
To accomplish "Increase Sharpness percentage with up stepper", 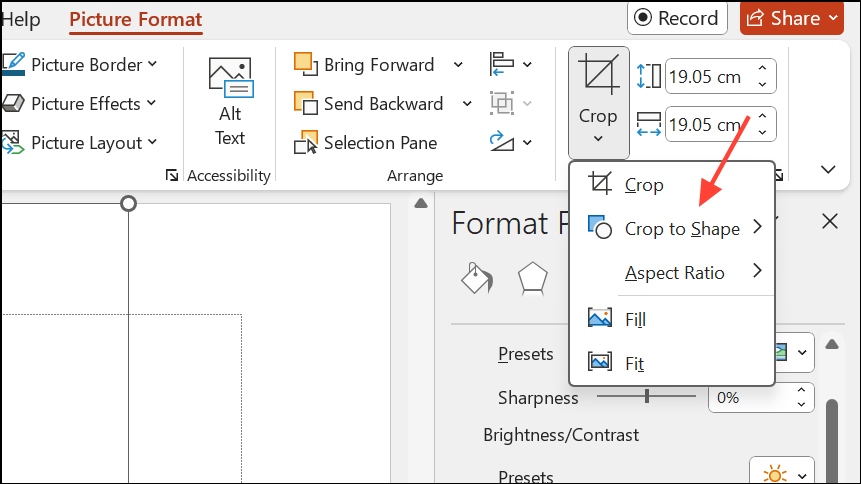I will click(801, 390).
